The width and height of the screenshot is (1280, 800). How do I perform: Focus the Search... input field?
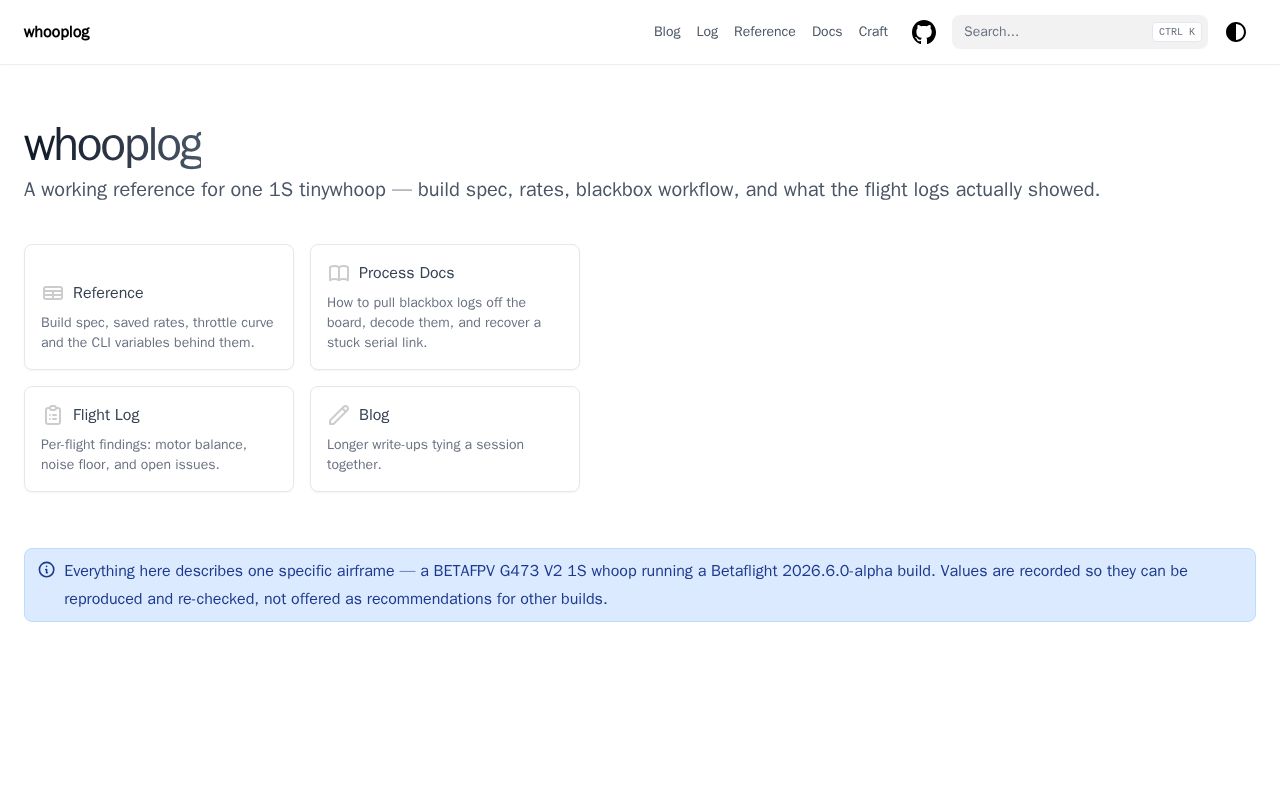tap(1080, 32)
